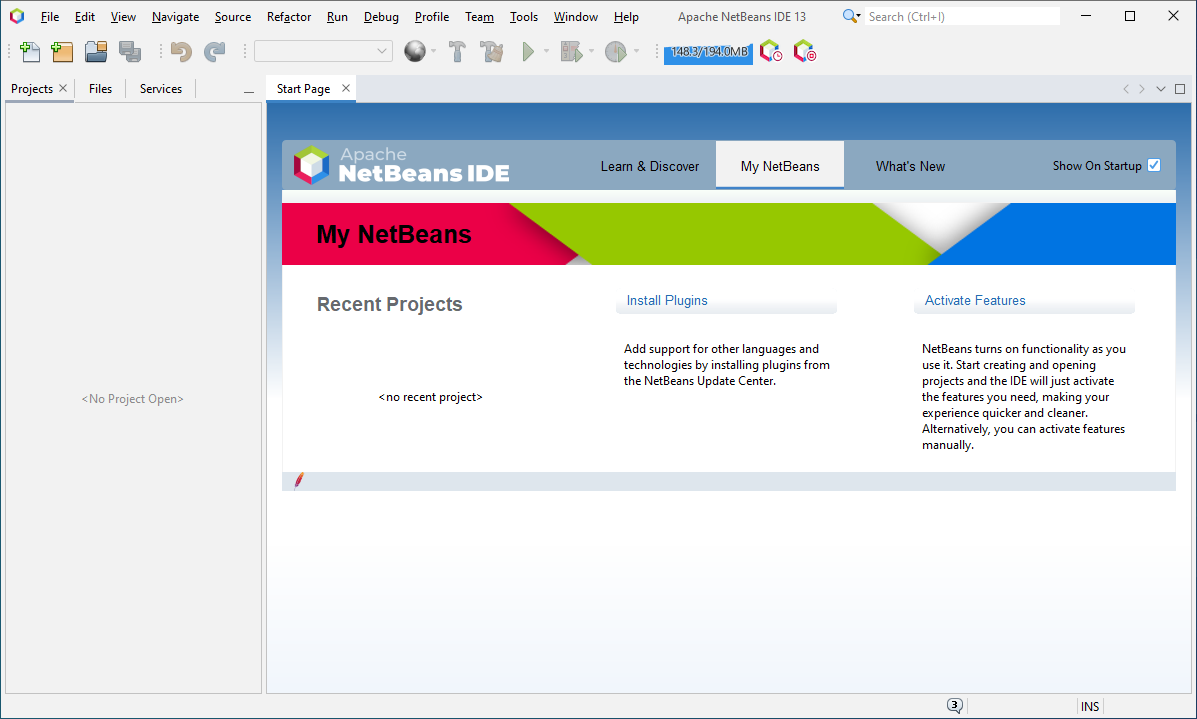Image resolution: width=1197 pixels, height=719 pixels.
Task: Uncheck the Show On Startup checkbox
Action: [x=1154, y=166]
